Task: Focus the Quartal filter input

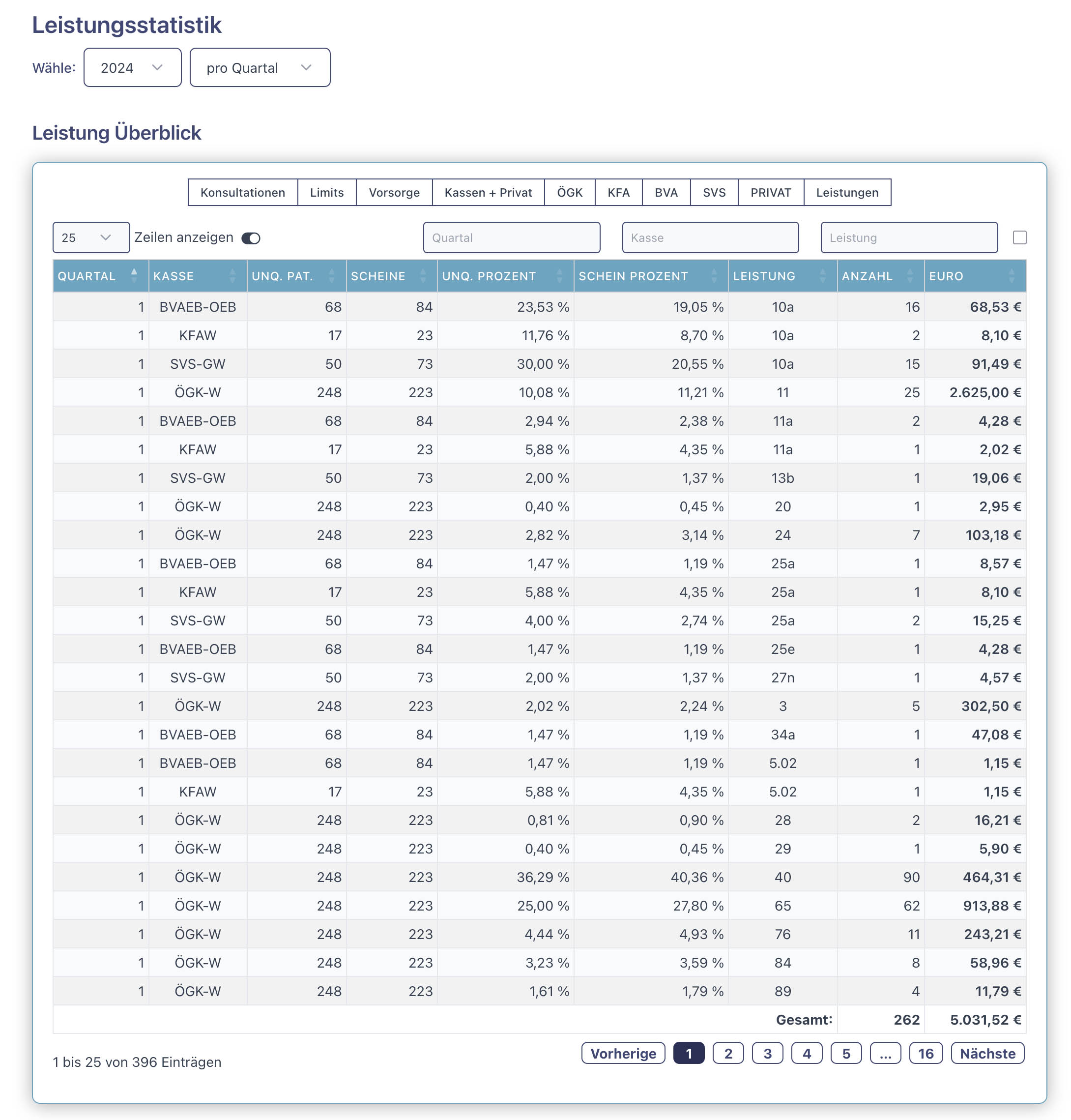Action: tap(511, 237)
